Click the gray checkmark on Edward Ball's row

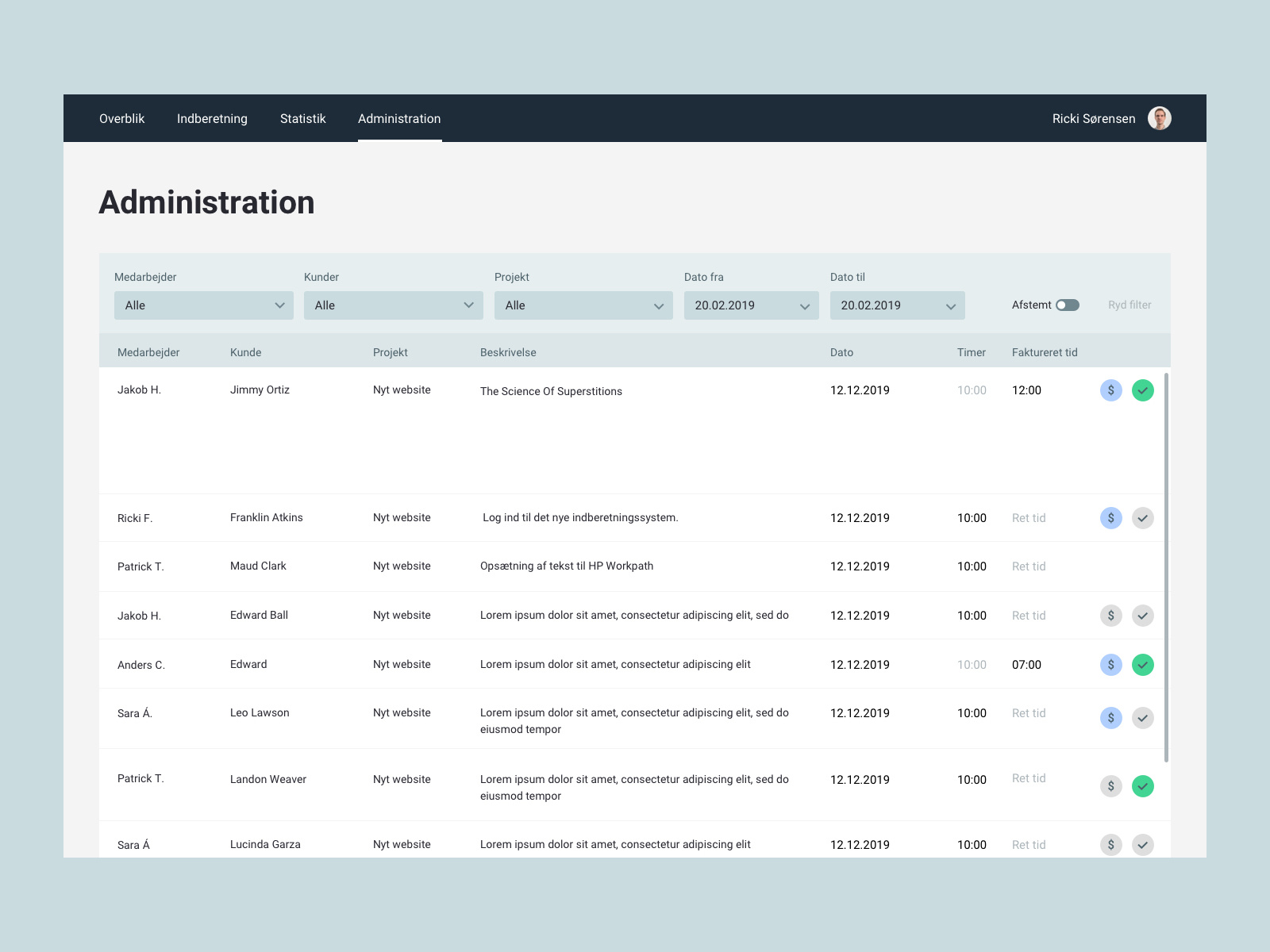(1143, 615)
